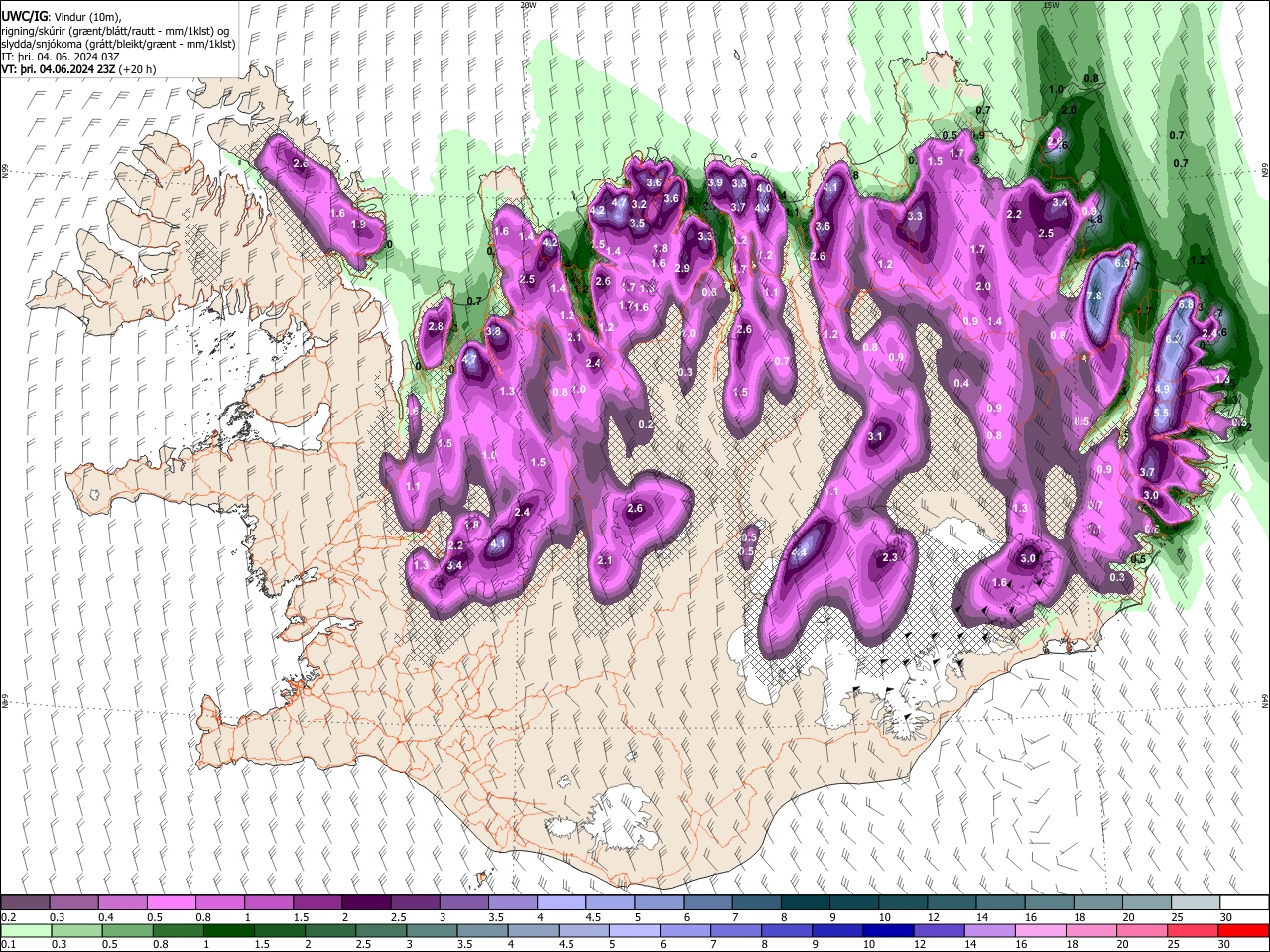This screenshot has width=1270, height=952.
Task: Click lower legend pale green swatch between 0.1 and 0.3
Action: 25,930
